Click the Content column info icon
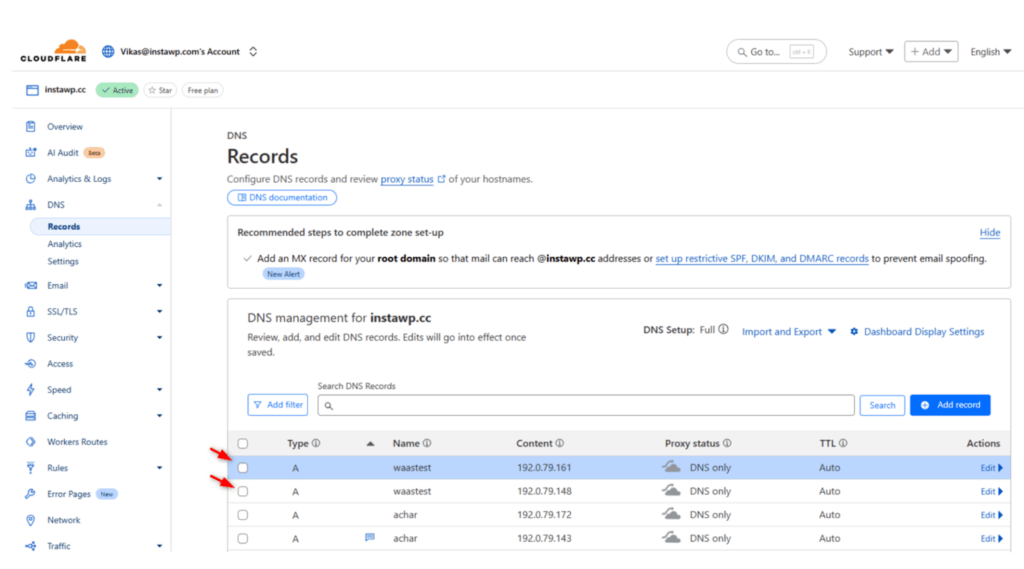The width and height of the screenshot is (1024, 569). pyautogui.click(x=560, y=443)
